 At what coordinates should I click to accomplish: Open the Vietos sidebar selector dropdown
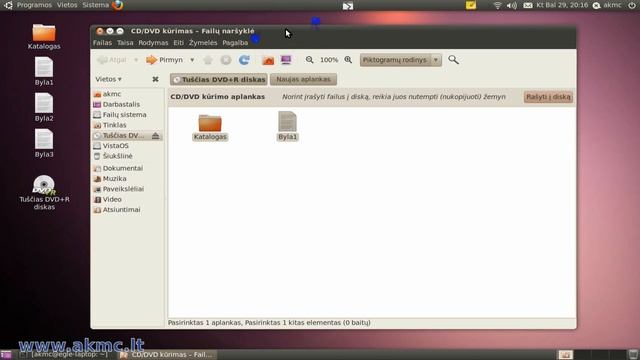point(108,79)
